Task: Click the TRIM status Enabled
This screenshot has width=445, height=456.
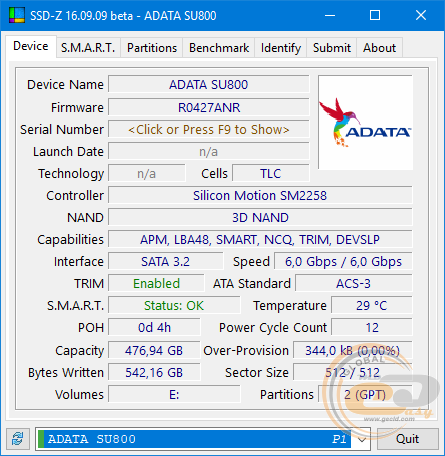Action: click(x=156, y=283)
